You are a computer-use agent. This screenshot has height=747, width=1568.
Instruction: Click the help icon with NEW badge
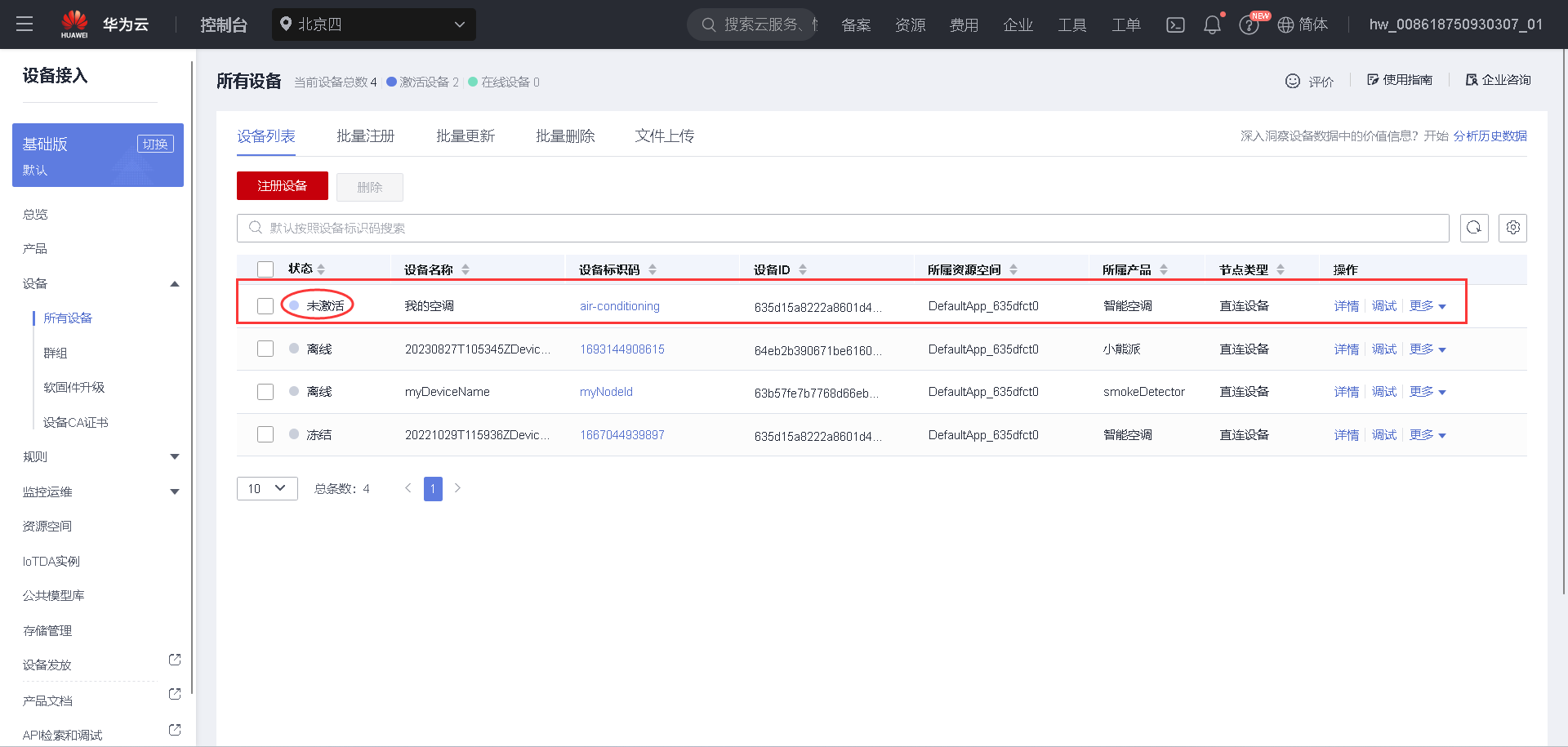click(1249, 24)
